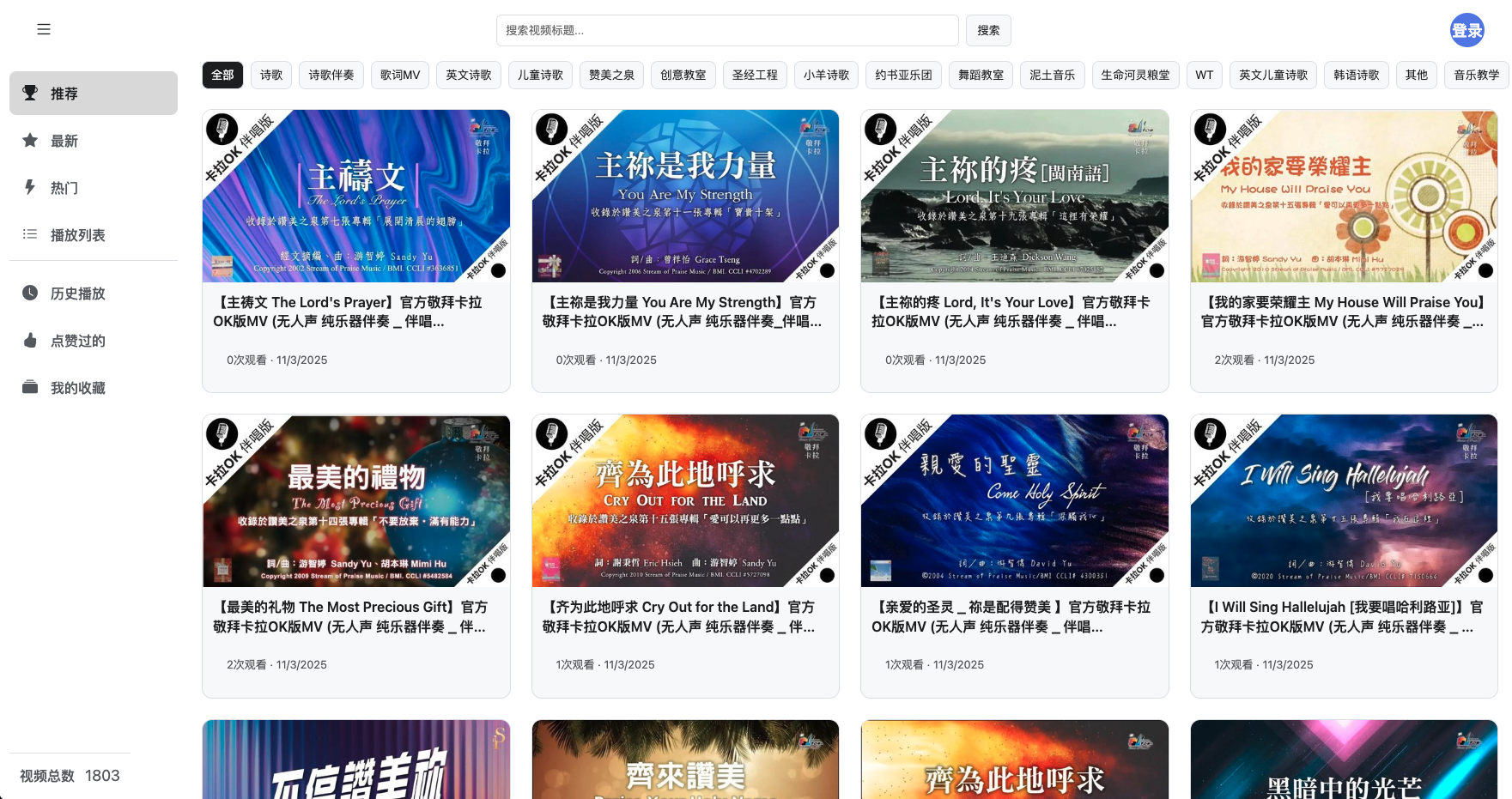The width and height of the screenshot is (1512, 799).
Task: Click the 点赞过的 thumbs-up icon
Action: pos(30,340)
